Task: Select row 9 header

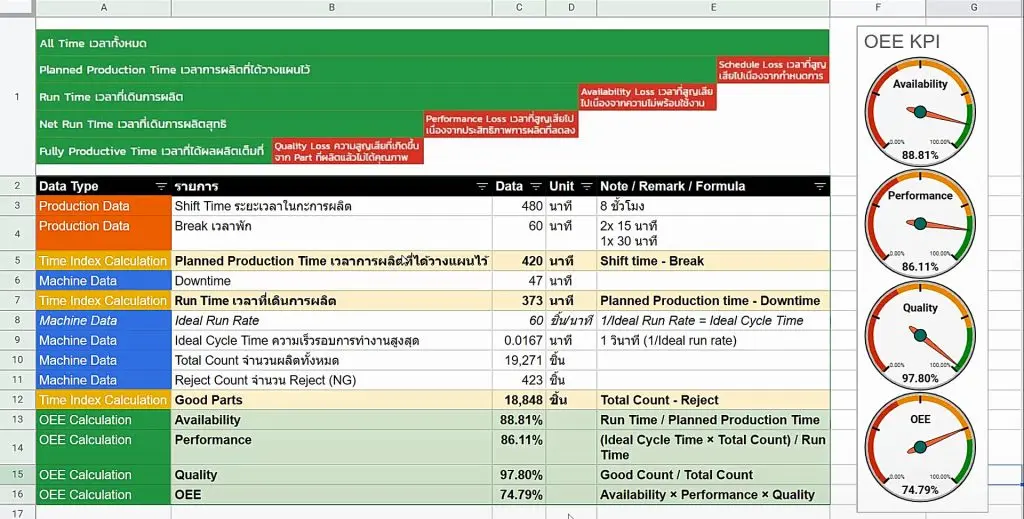Action: click(18, 340)
